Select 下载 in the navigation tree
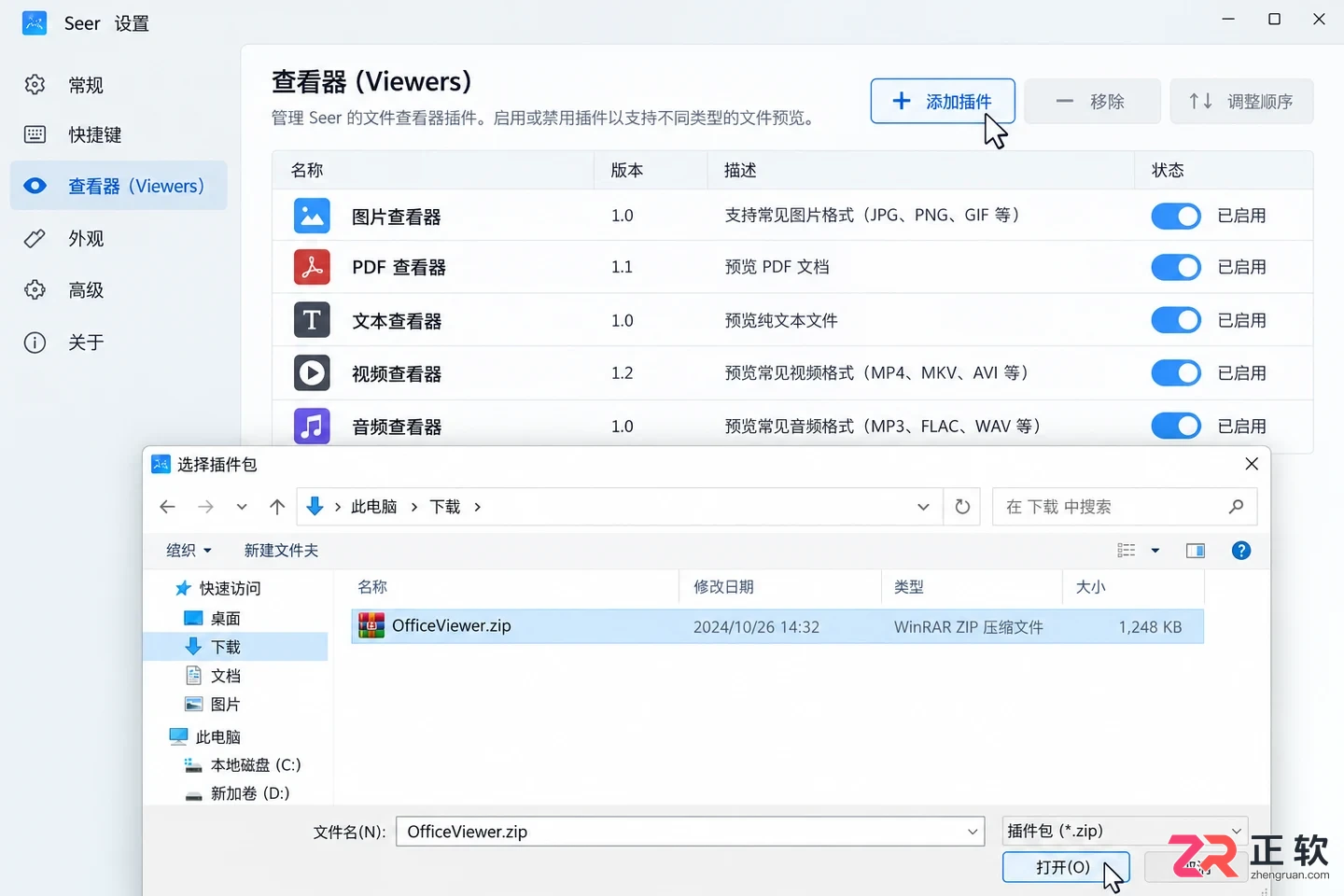This screenshot has height=896, width=1344. [235, 647]
